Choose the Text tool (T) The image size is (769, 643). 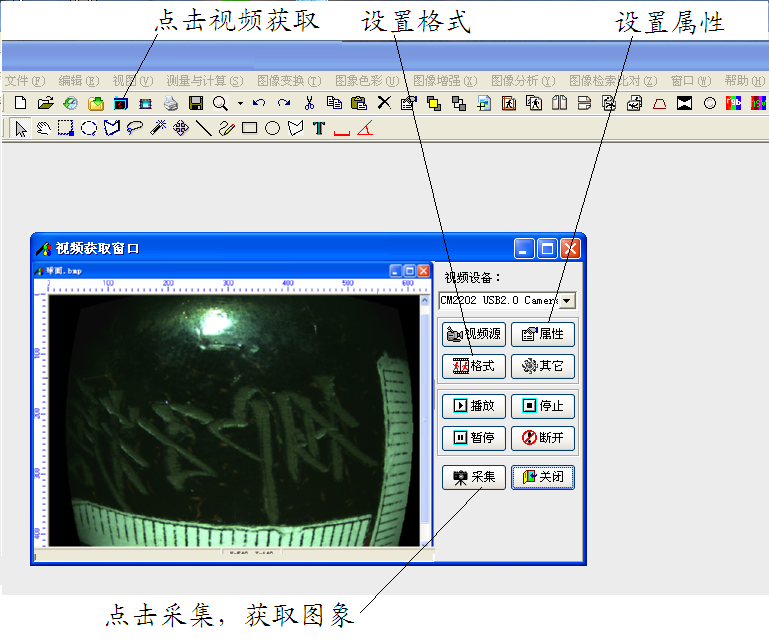(x=318, y=128)
